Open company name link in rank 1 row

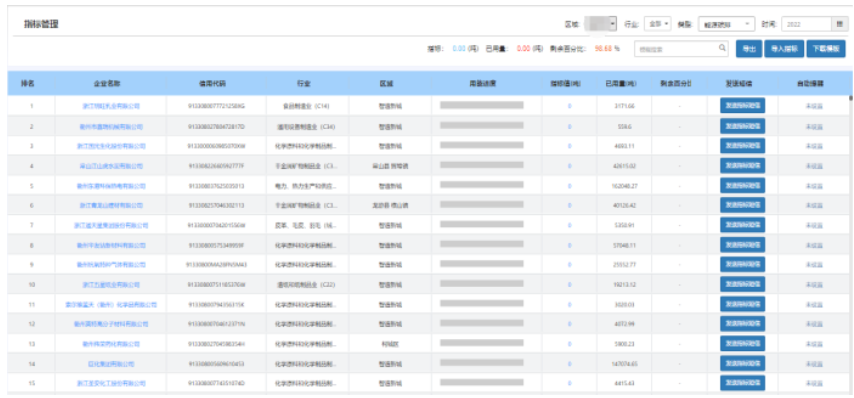point(111,106)
